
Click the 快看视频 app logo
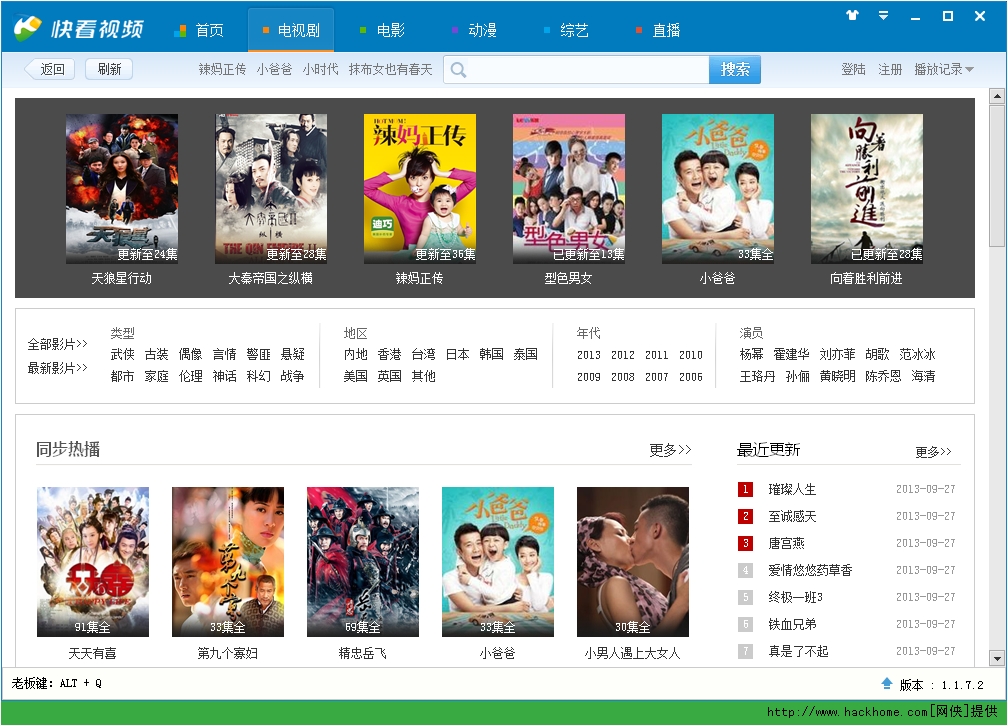pyautogui.click(x=78, y=29)
